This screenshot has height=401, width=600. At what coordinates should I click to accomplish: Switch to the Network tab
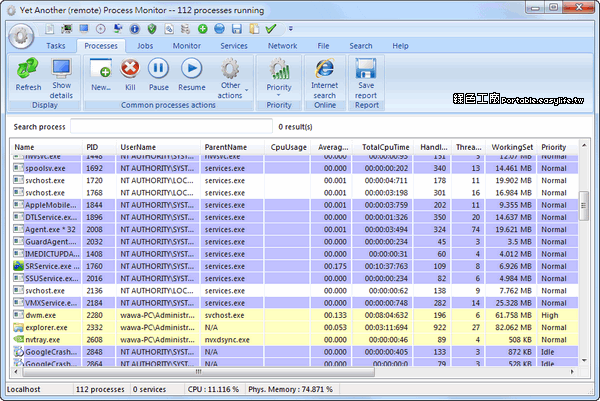282,46
